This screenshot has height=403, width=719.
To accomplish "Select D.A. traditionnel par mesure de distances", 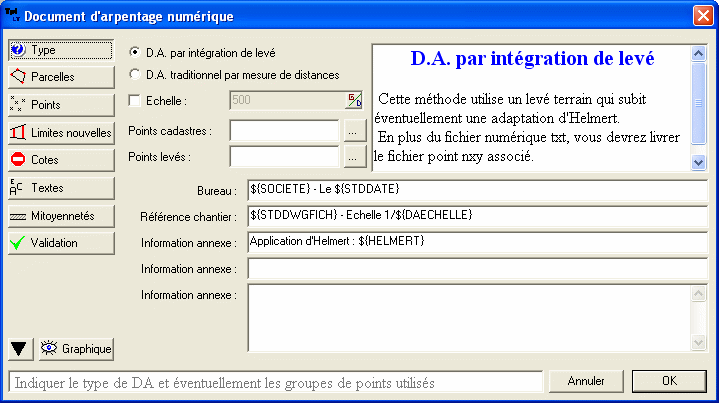I will pos(136,74).
